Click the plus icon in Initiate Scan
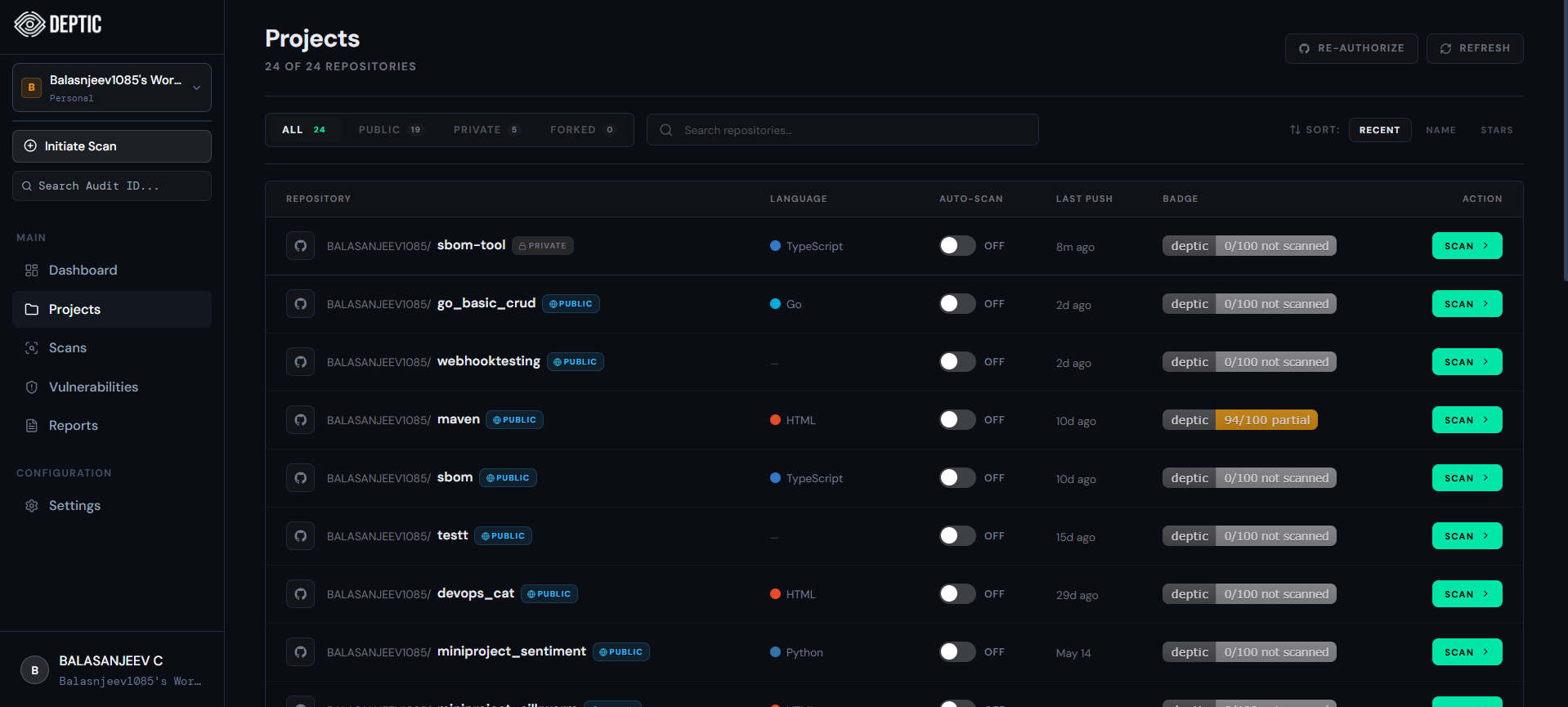Screen dimensions: 1568x707 coord(30,146)
